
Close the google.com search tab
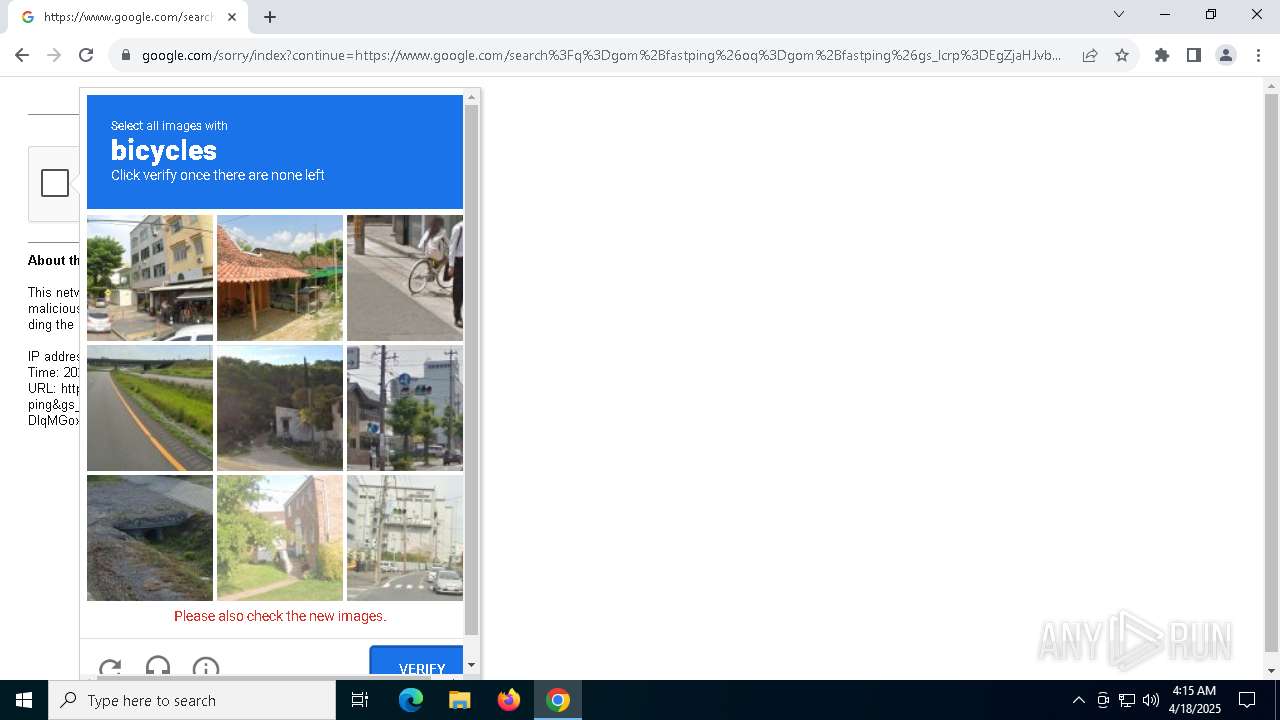click(232, 17)
